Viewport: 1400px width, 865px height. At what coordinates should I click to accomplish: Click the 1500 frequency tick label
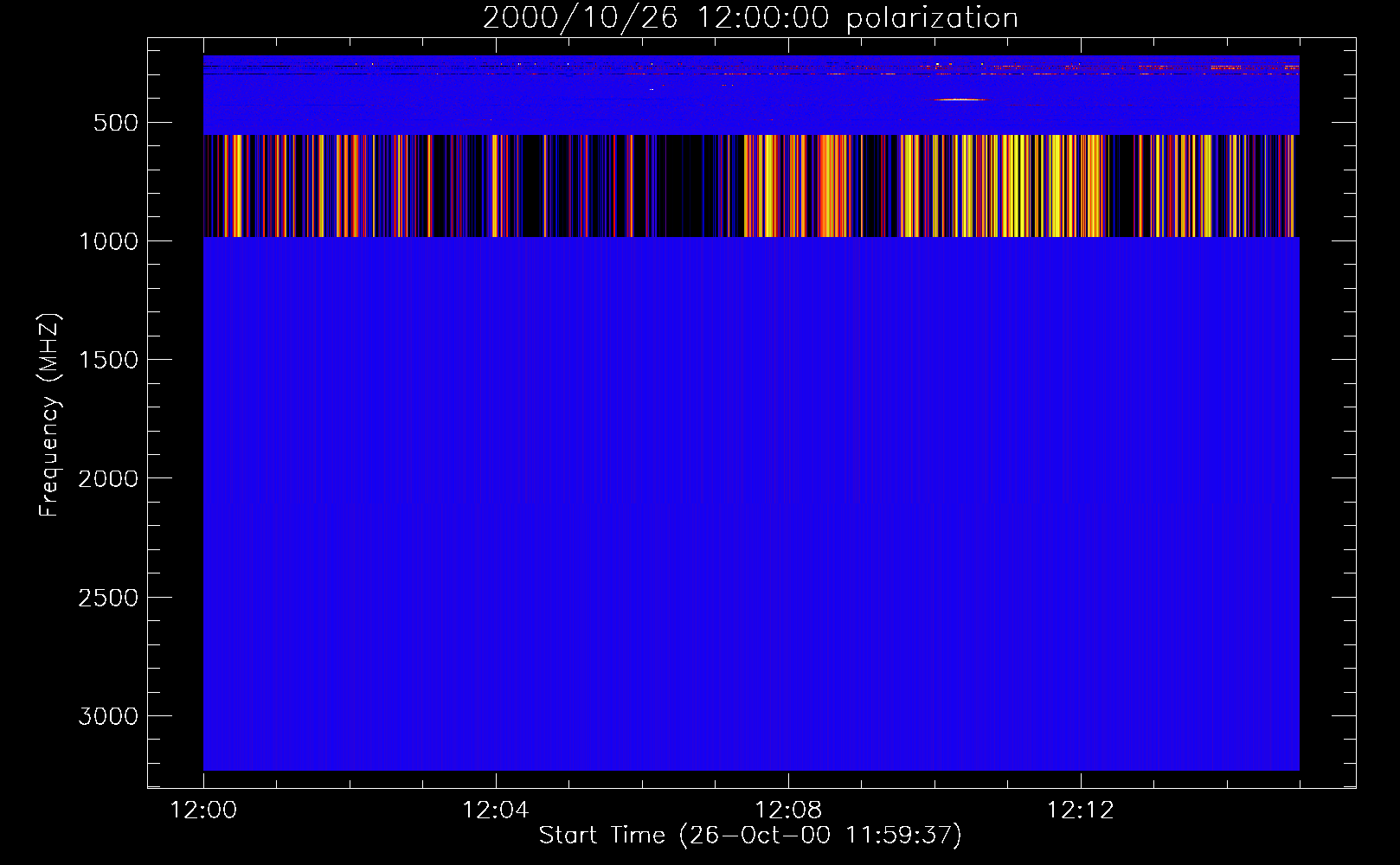108,360
